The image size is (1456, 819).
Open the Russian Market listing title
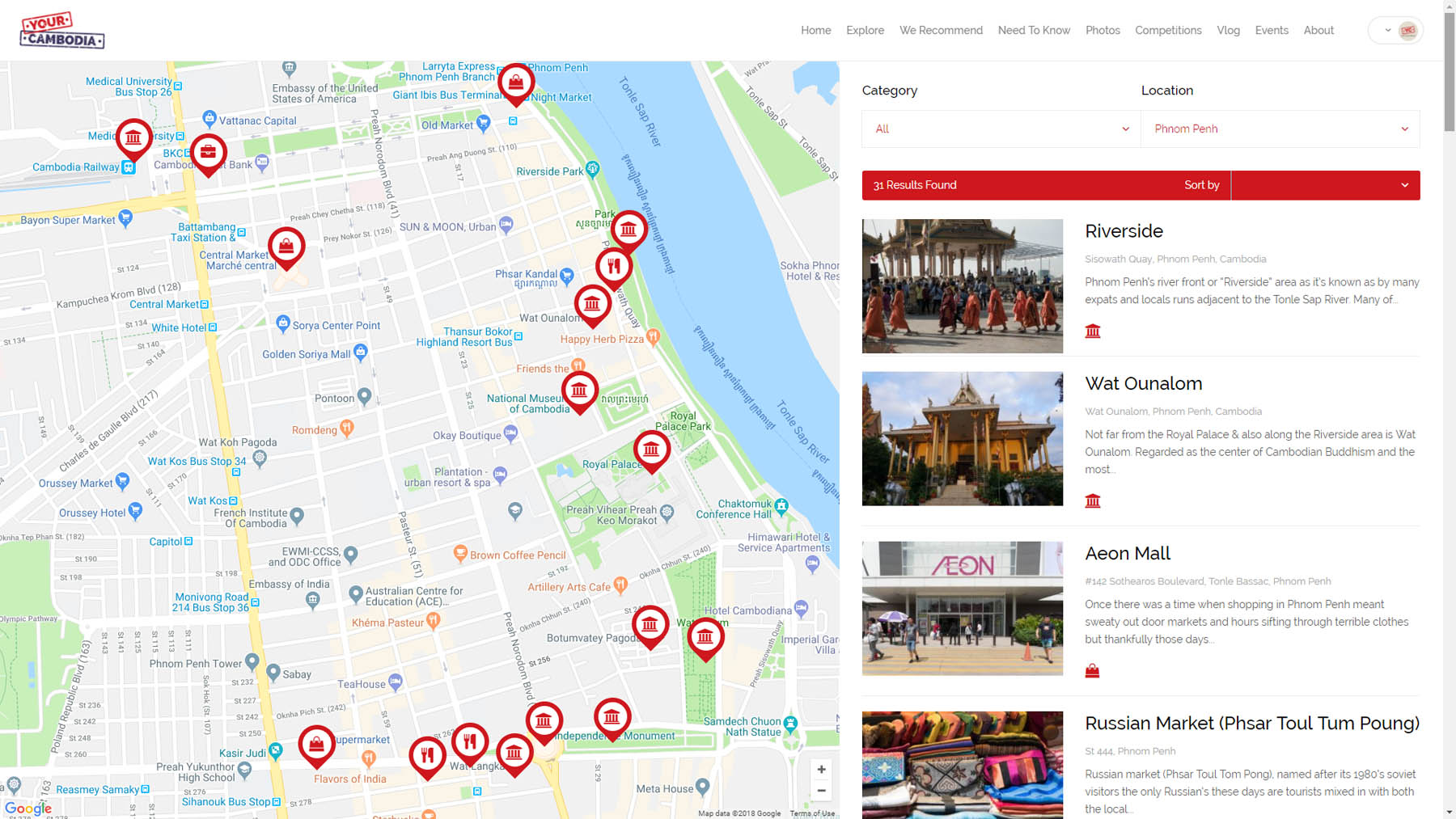[x=1251, y=724]
